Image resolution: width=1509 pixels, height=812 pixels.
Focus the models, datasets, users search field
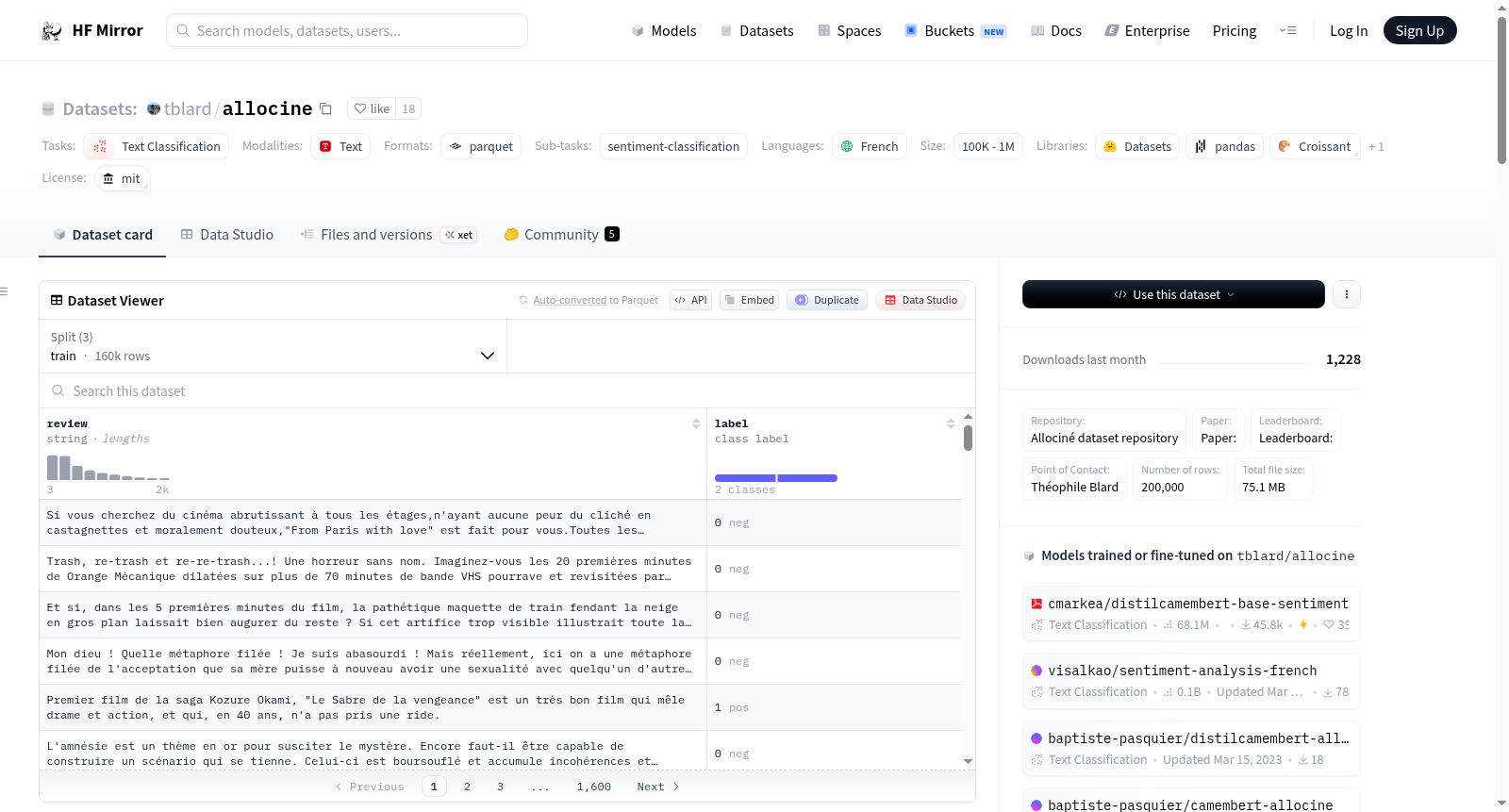[x=347, y=30]
